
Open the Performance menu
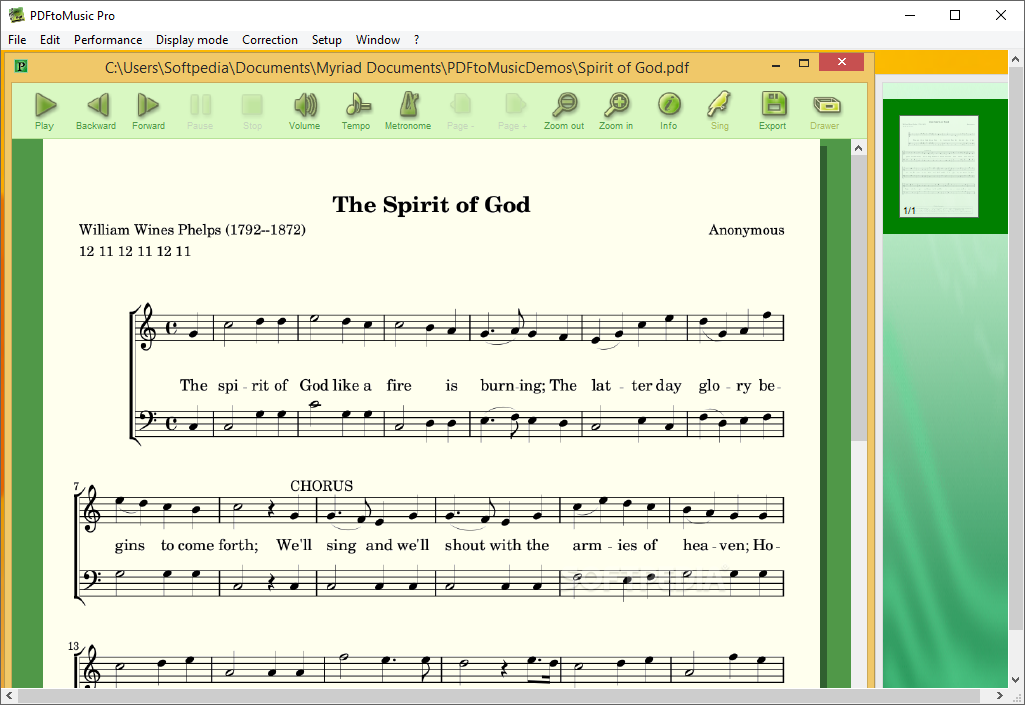(x=108, y=40)
